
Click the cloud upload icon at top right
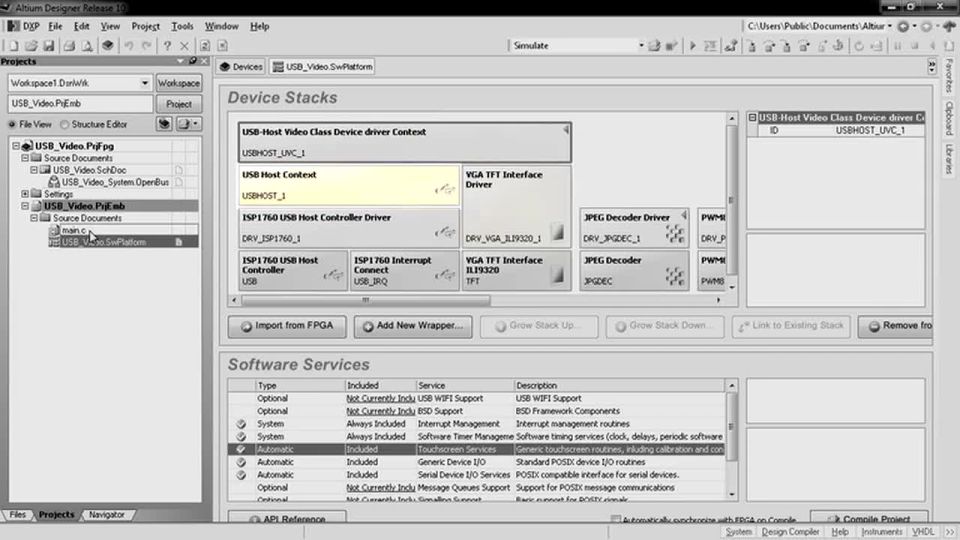(x=949, y=26)
